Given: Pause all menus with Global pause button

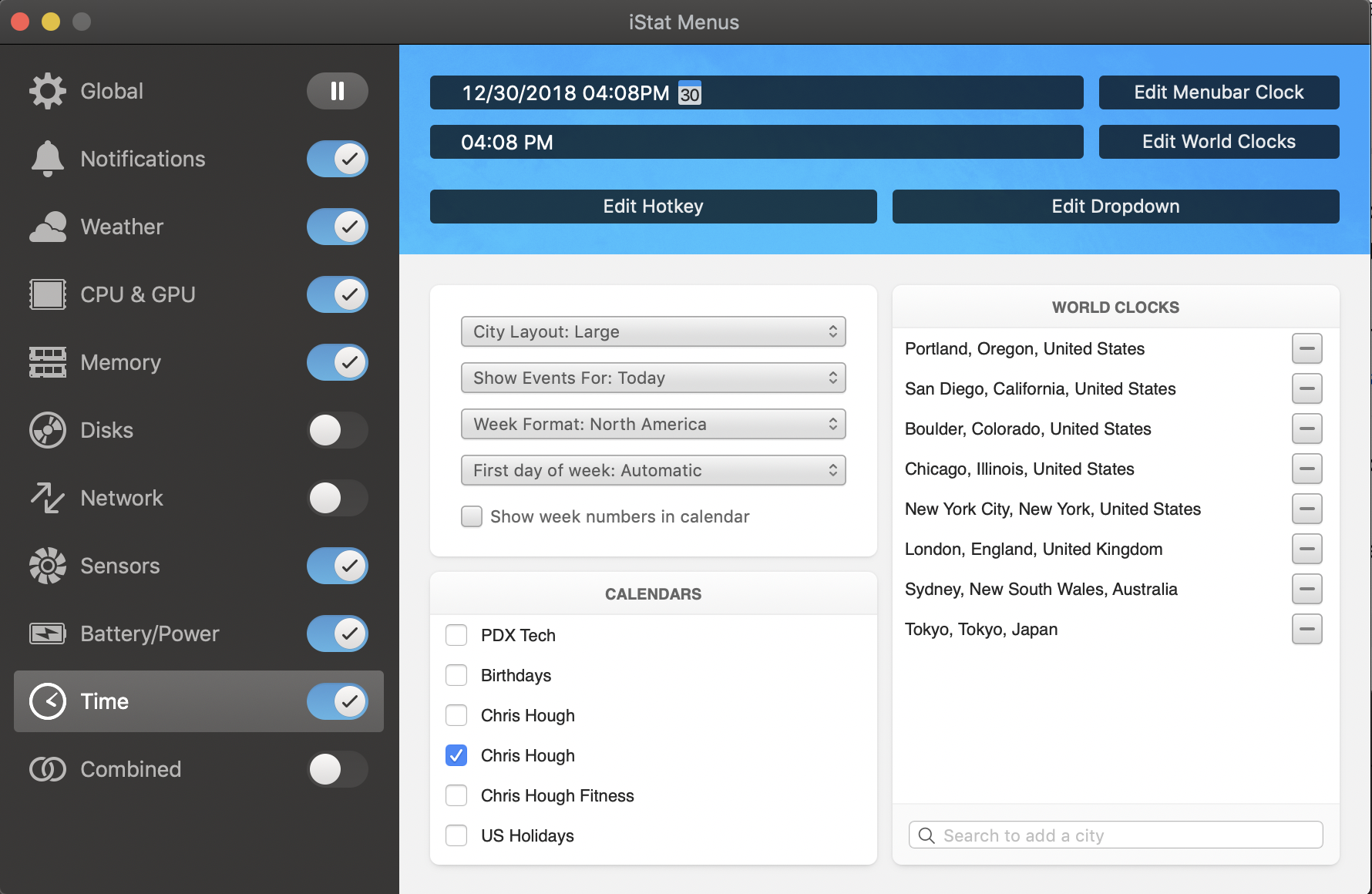Looking at the screenshot, I should pos(338,91).
